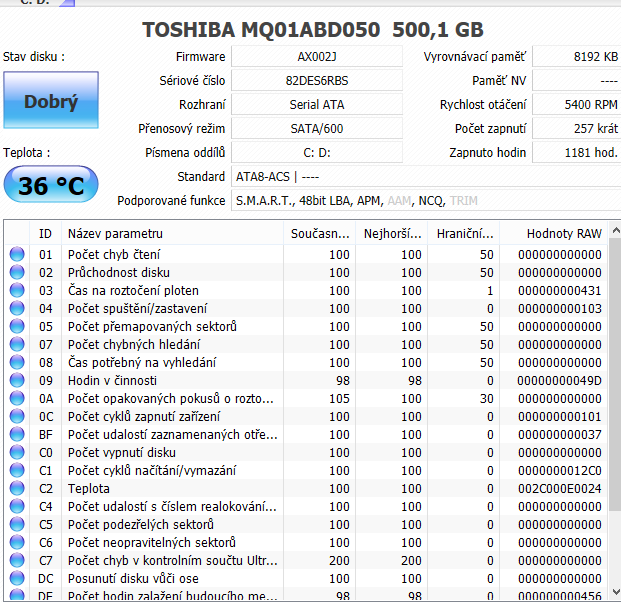Click the Současn... column header
621x602 pixels.
coord(320,233)
